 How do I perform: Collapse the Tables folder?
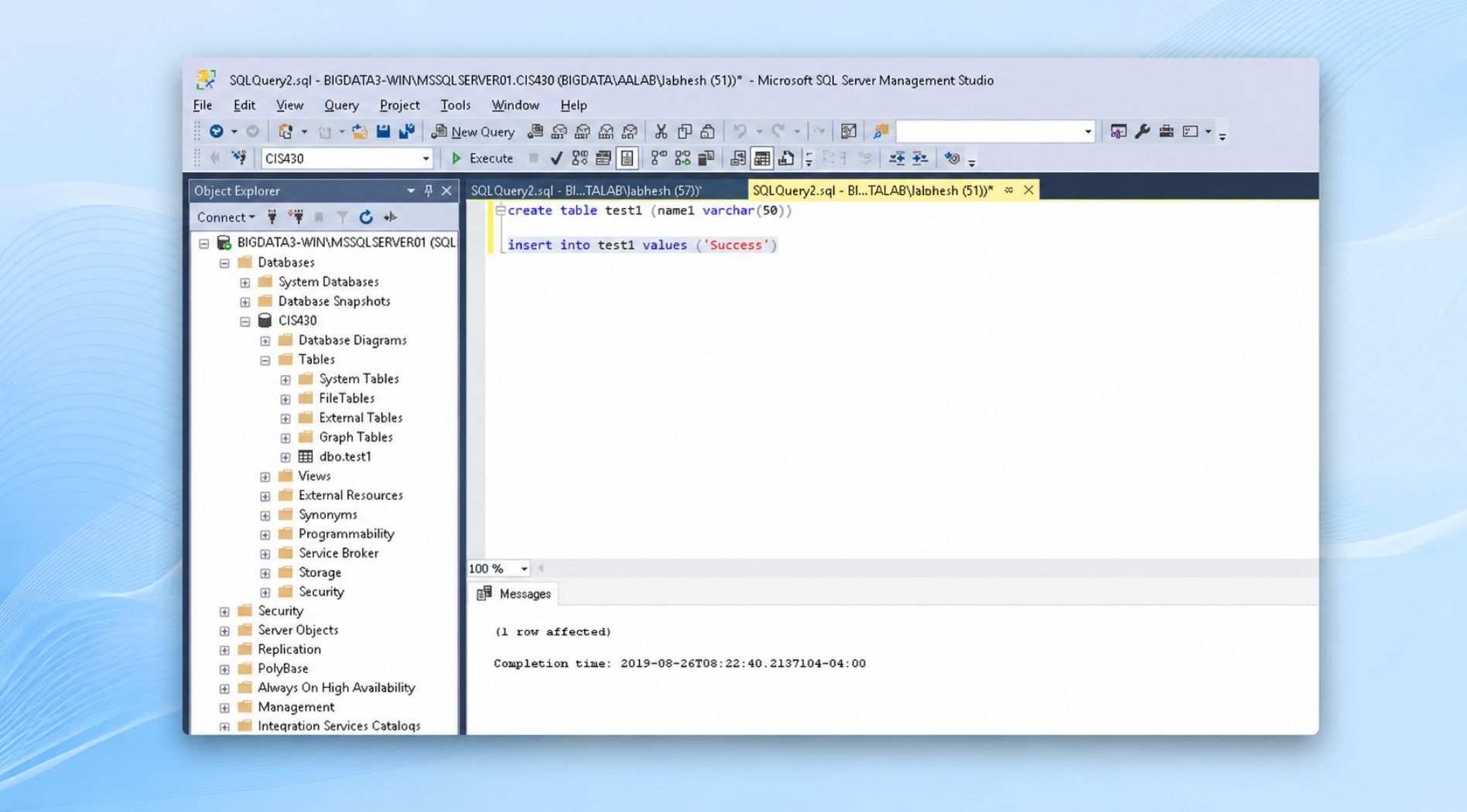click(265, 360)
